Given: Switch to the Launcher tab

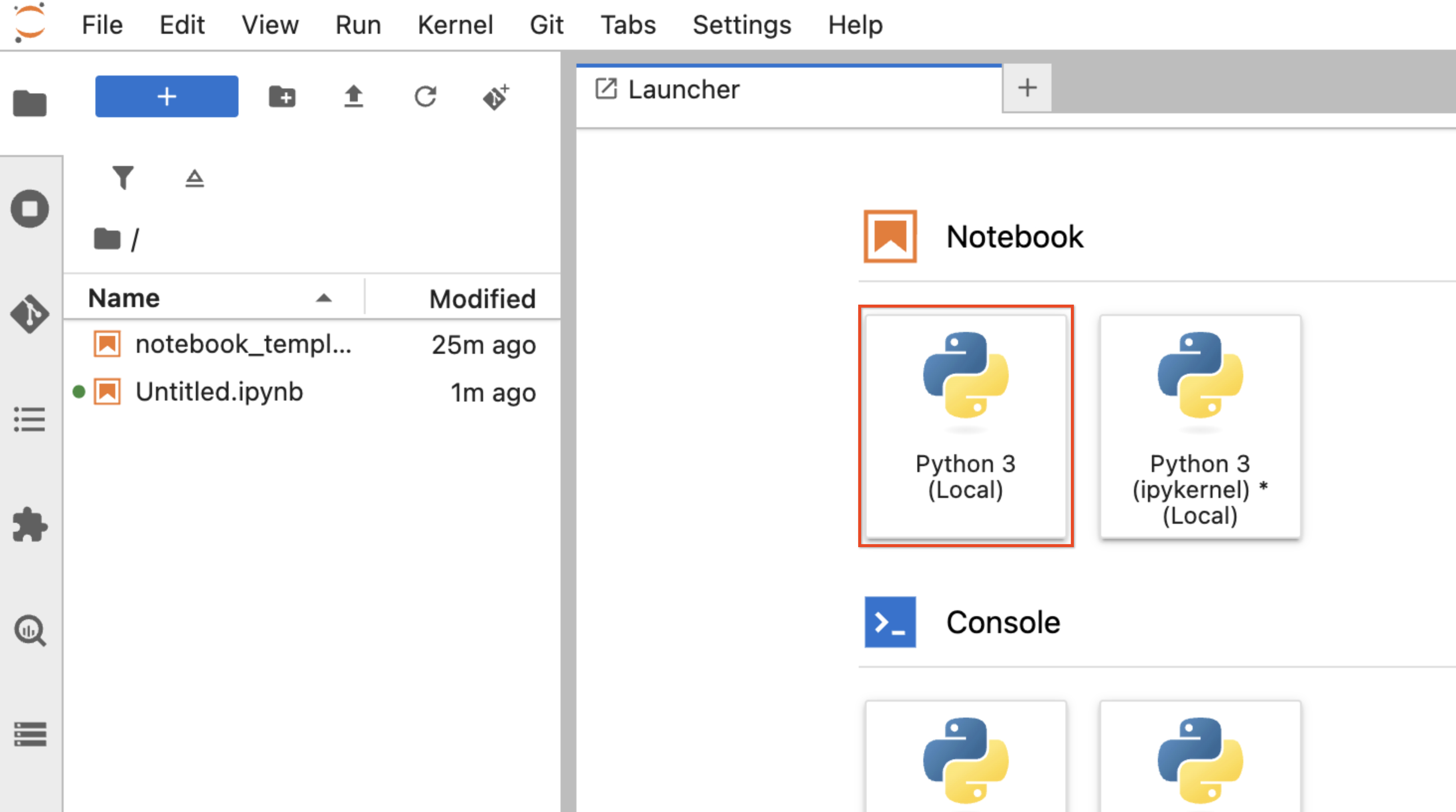Looking at the screenshot, I should point(789,89).
